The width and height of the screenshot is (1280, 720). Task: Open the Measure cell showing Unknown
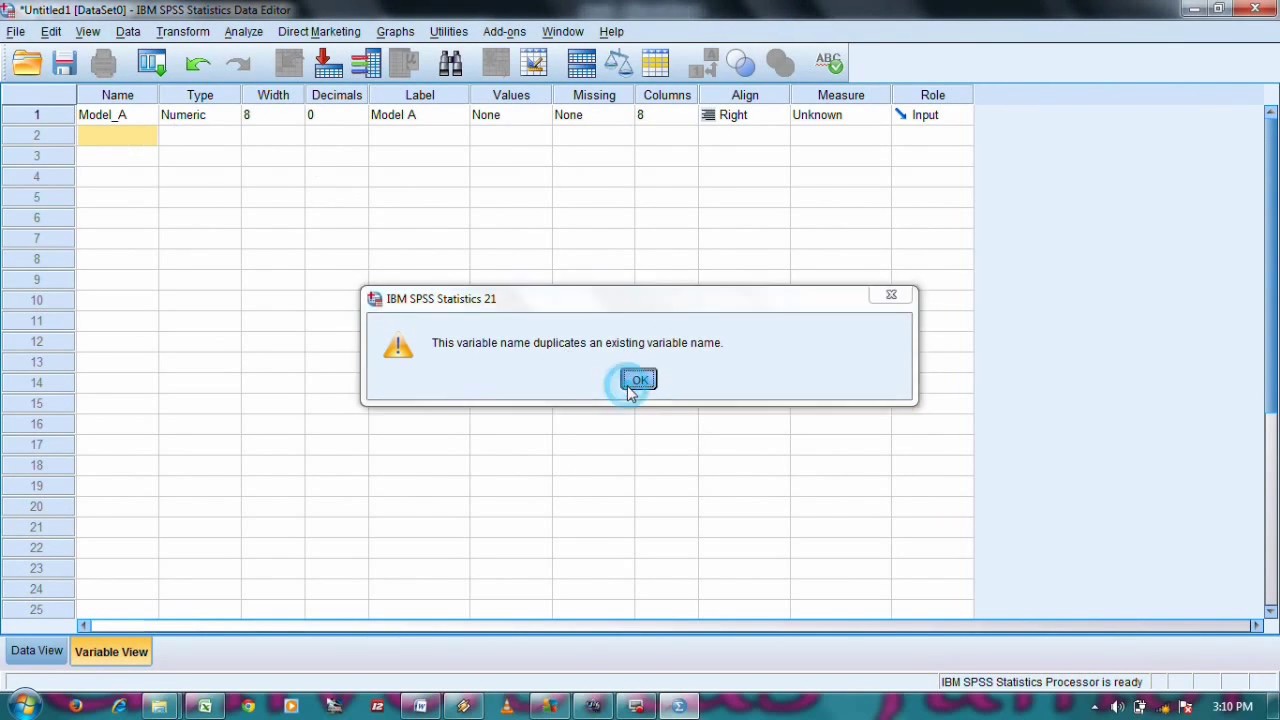(841, 115)
